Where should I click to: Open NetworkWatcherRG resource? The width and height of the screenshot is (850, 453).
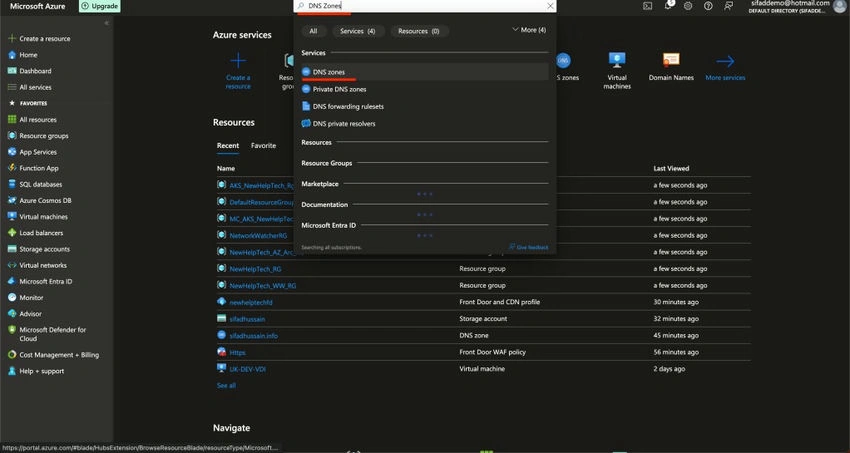click(x=258, y=236)
